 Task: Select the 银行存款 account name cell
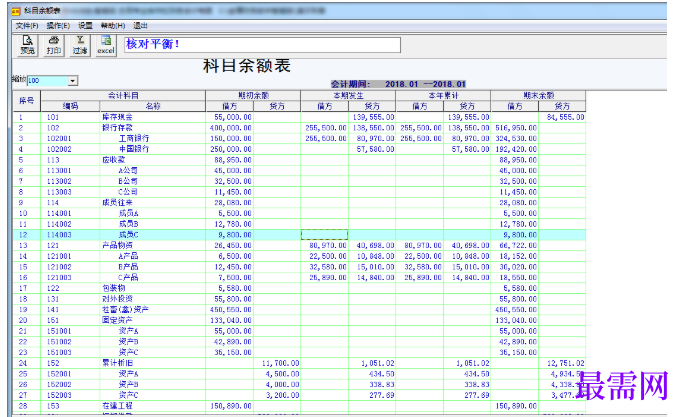tap(153, 128)
